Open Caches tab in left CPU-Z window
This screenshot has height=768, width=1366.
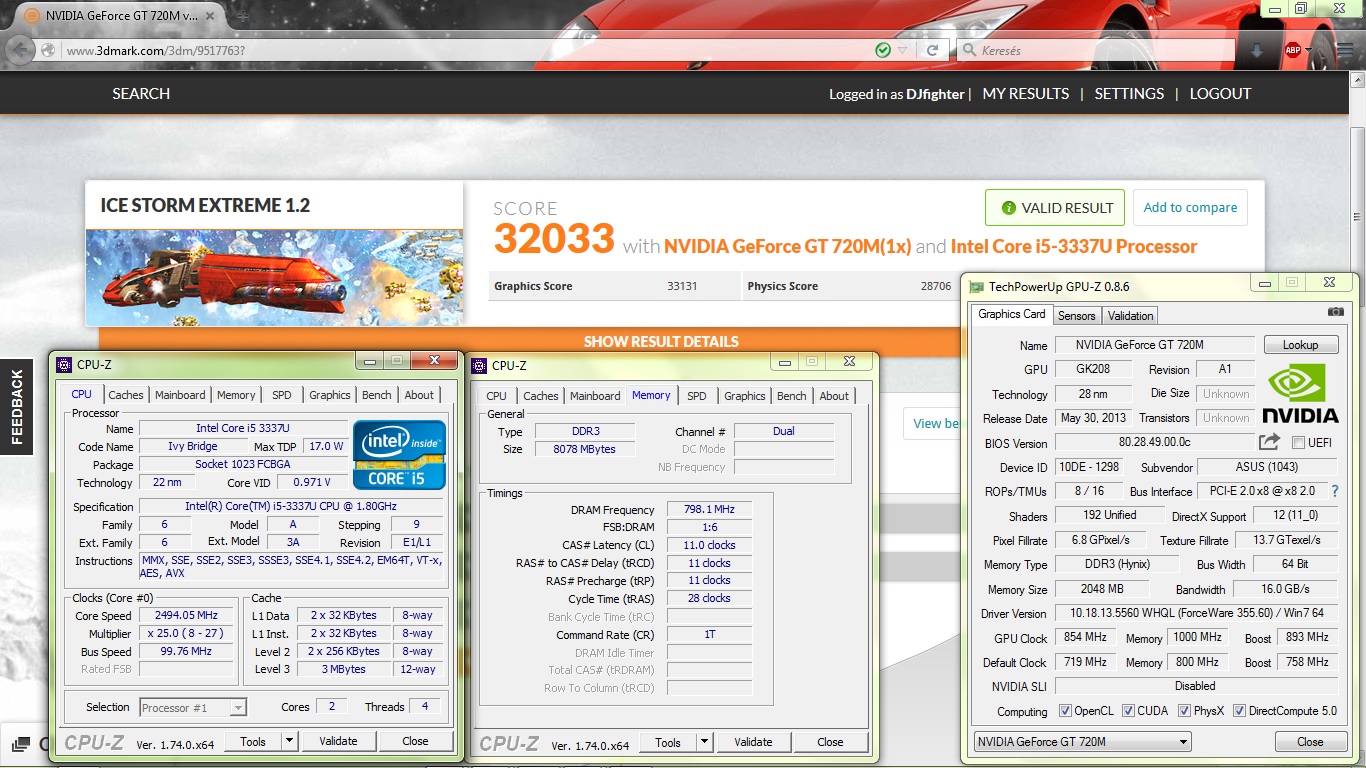[126, 395]
